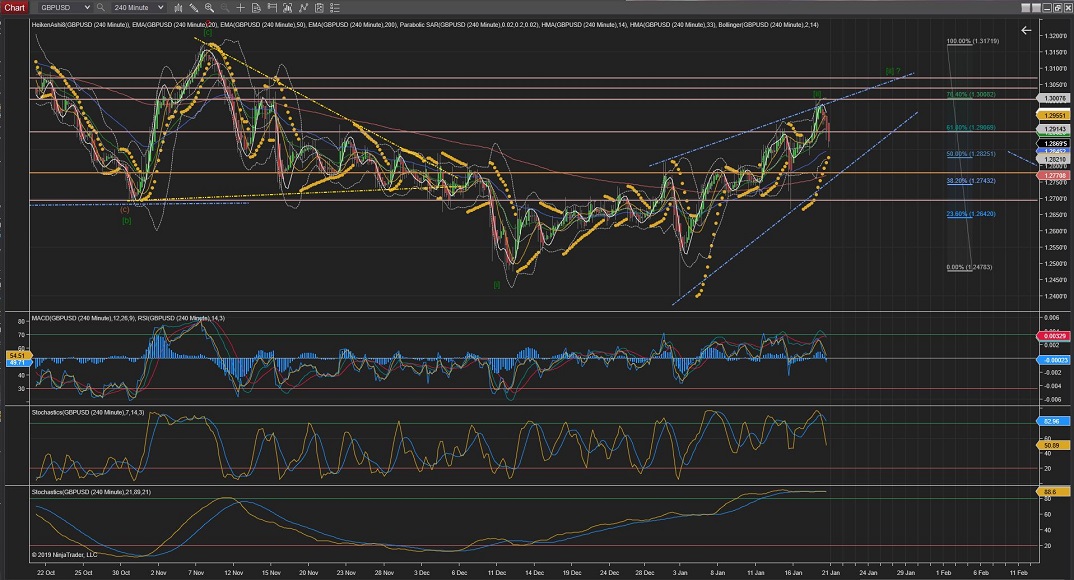The width and height of the screenshot is (1074, 580).
Task: Click the instrument search magnifier icon
Action: (101, 7)
